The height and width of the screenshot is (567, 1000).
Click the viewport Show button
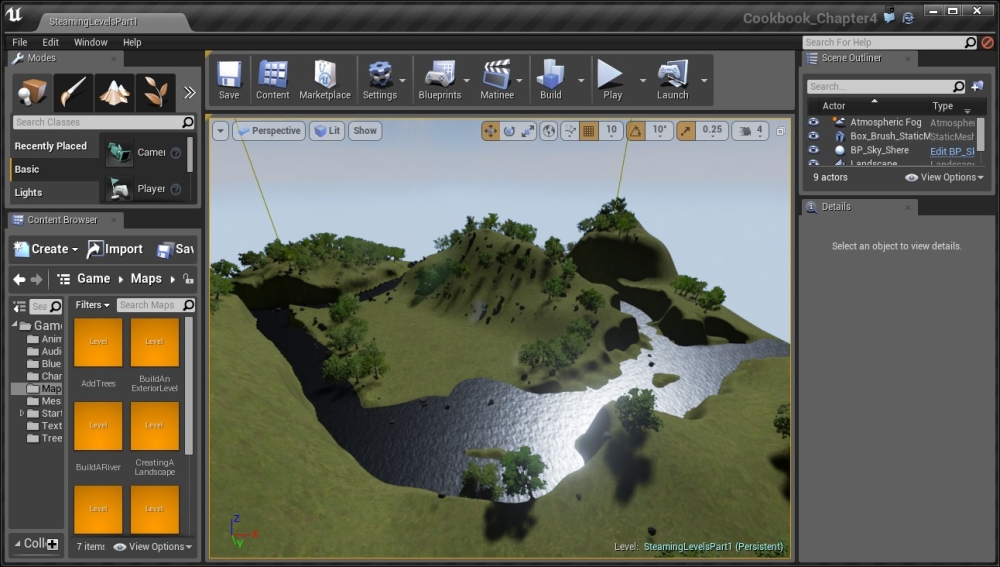point(365,131)
